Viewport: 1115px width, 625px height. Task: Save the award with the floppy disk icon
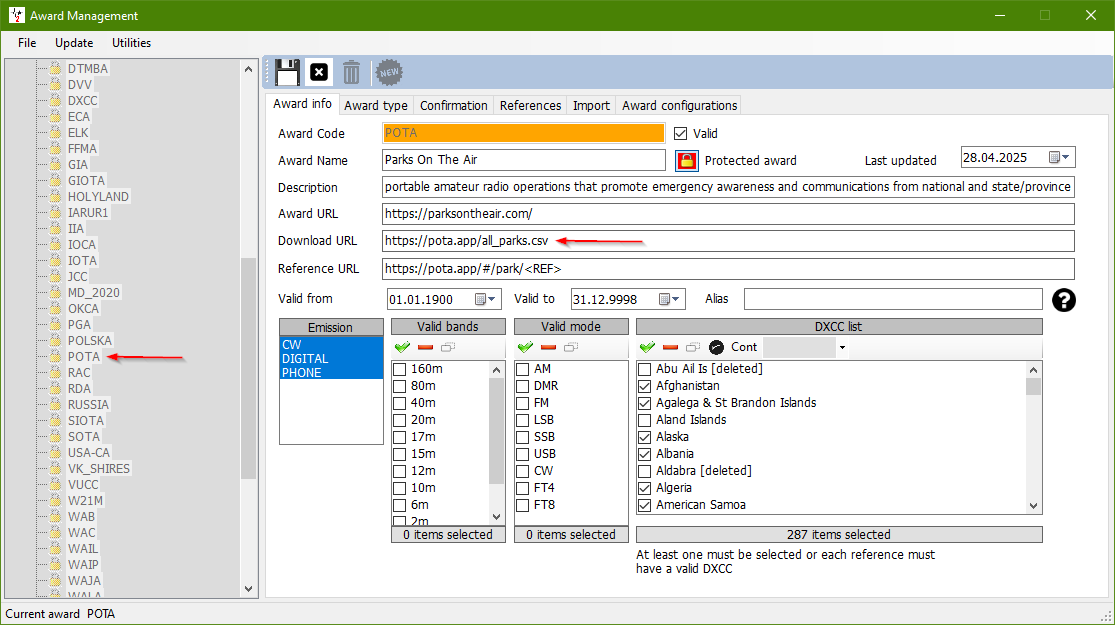[x=287, y=73]
